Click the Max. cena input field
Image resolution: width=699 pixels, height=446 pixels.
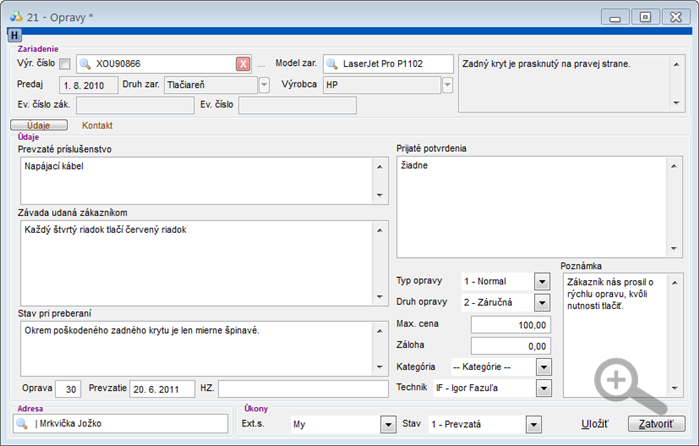pos(510,324)
